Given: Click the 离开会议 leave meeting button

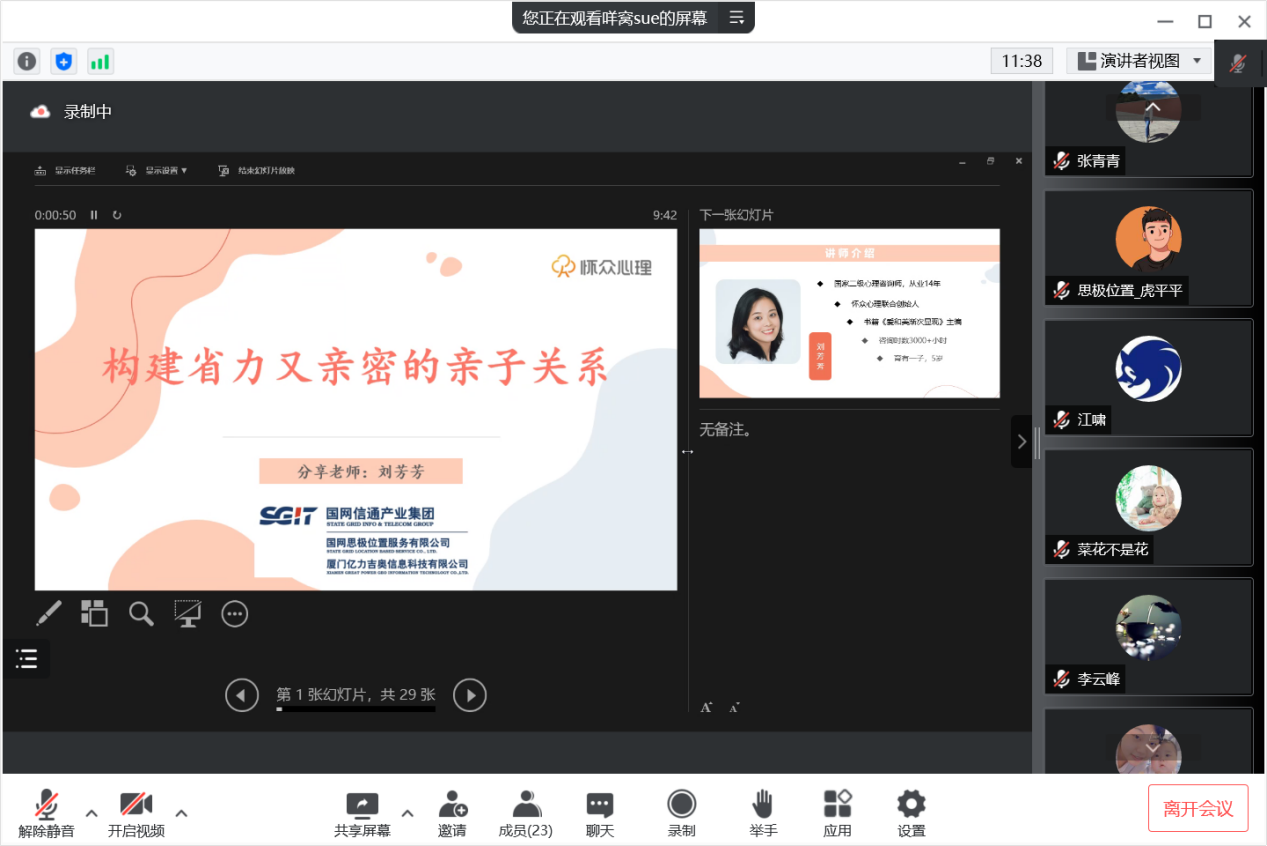Looking at the screenshot, I should pos(1198,808).
